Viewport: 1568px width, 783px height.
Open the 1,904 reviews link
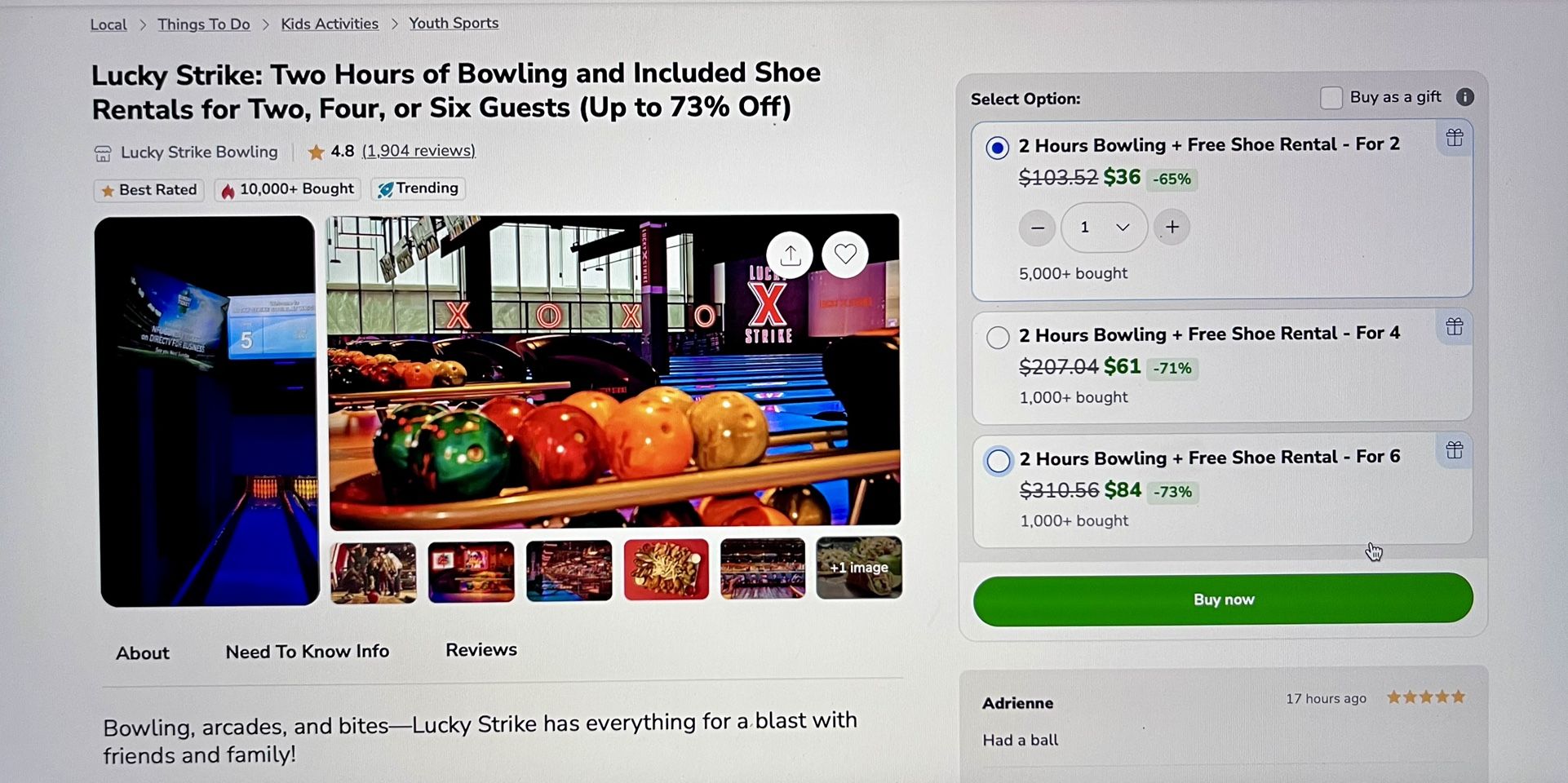point(419,151)
